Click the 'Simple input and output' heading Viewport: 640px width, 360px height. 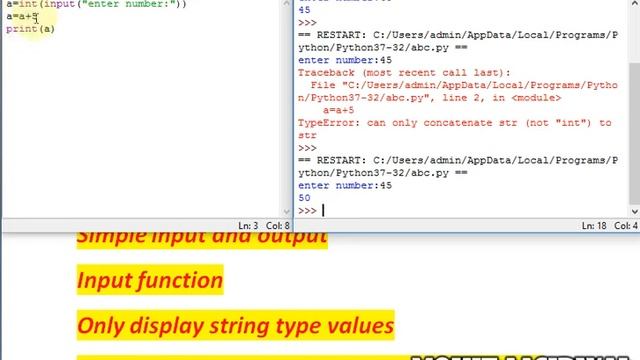click(x=202, y=239)
